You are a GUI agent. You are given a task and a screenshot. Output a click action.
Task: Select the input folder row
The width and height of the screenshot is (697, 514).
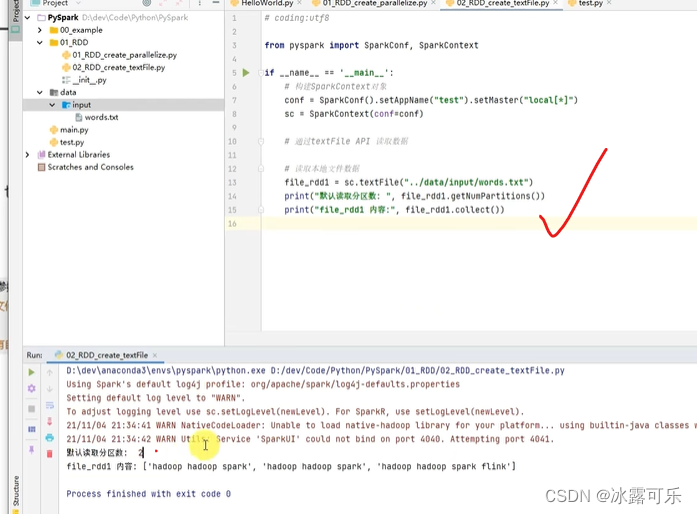click(124, 105)
